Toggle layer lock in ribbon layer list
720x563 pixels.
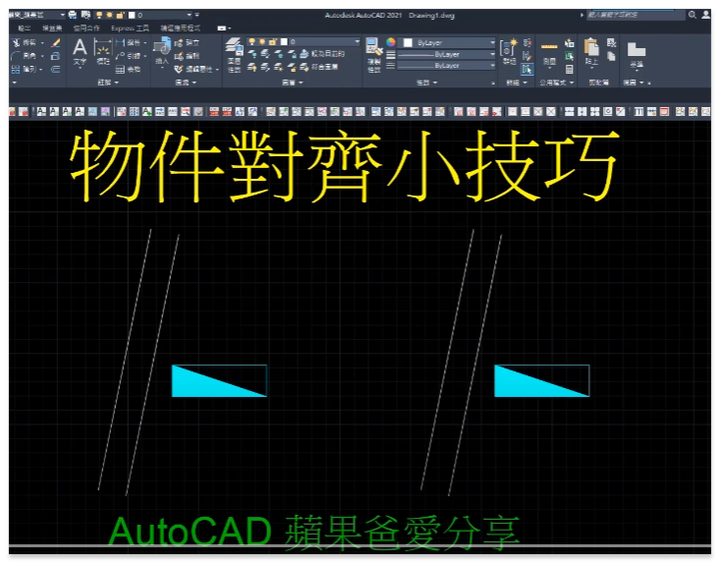(x=273, y=42)
